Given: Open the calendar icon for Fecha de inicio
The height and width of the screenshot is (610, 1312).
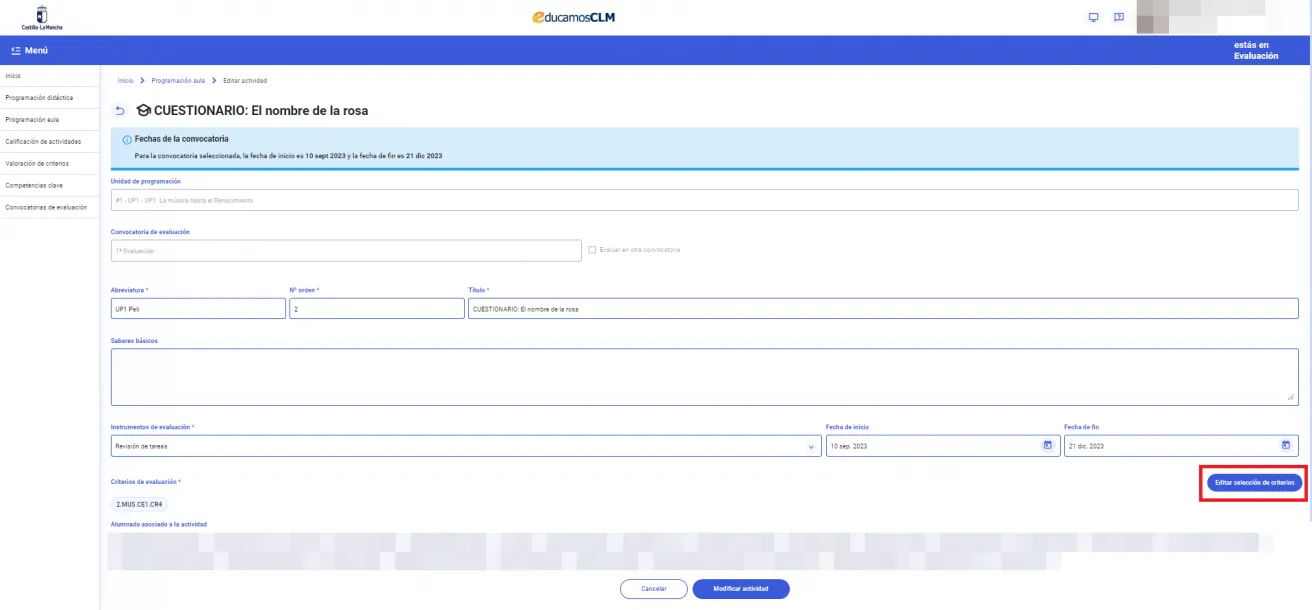Looking at the screenshot, I should [x=1047, y=445].
